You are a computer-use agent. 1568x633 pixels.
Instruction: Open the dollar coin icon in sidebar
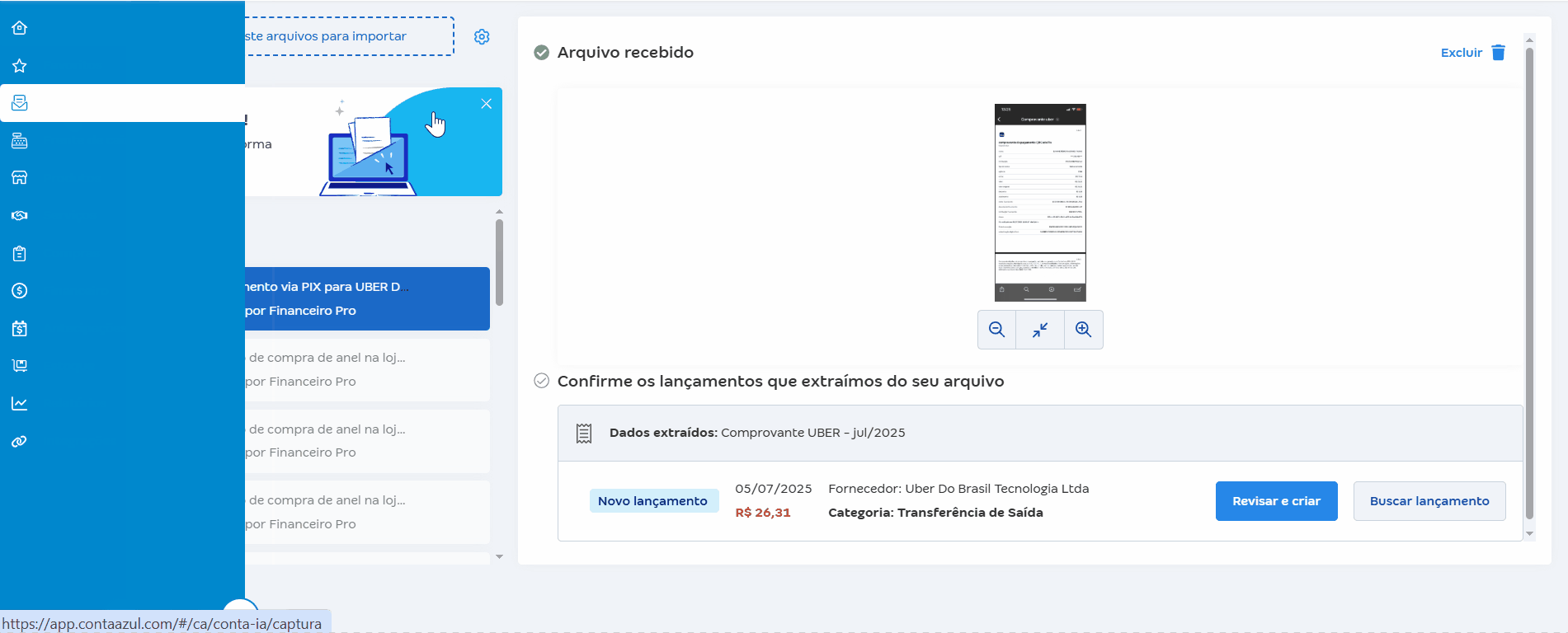tap(20, 291)
